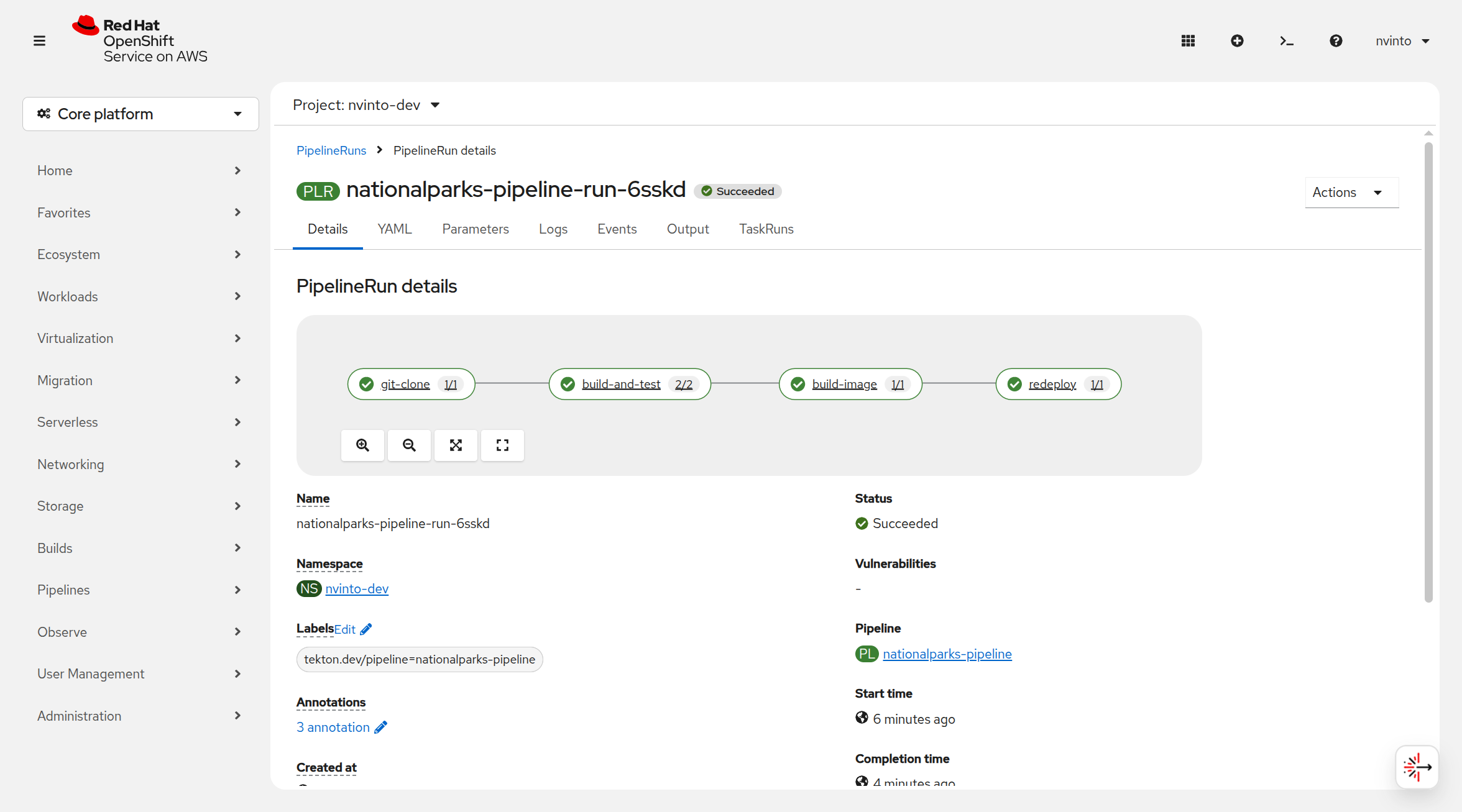Open the redeploy task node
The width and height of the screenshot is (1462, 812).
click(x=1059, y=384)
